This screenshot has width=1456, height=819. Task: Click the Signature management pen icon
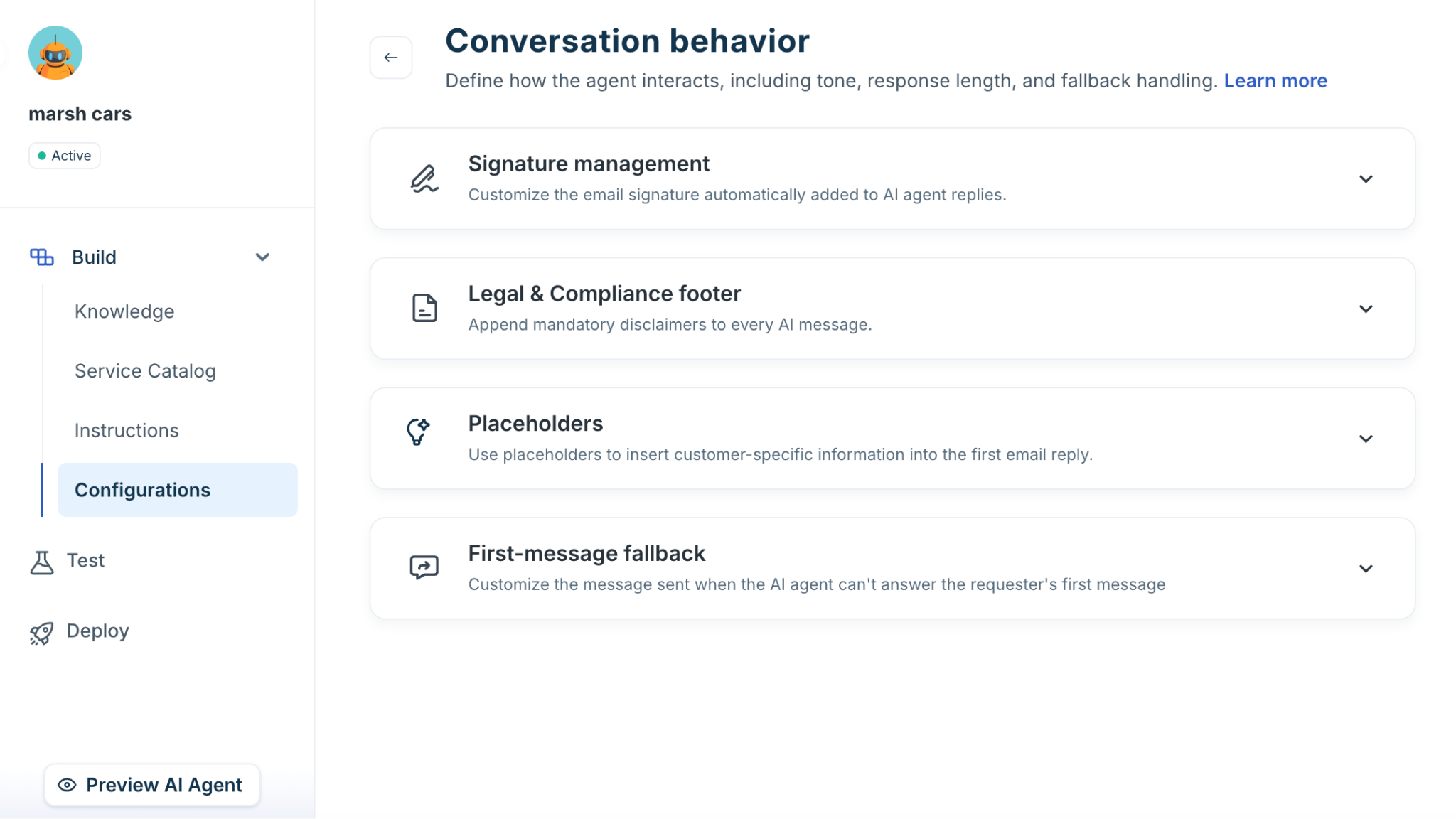click(x=424, y=178)
